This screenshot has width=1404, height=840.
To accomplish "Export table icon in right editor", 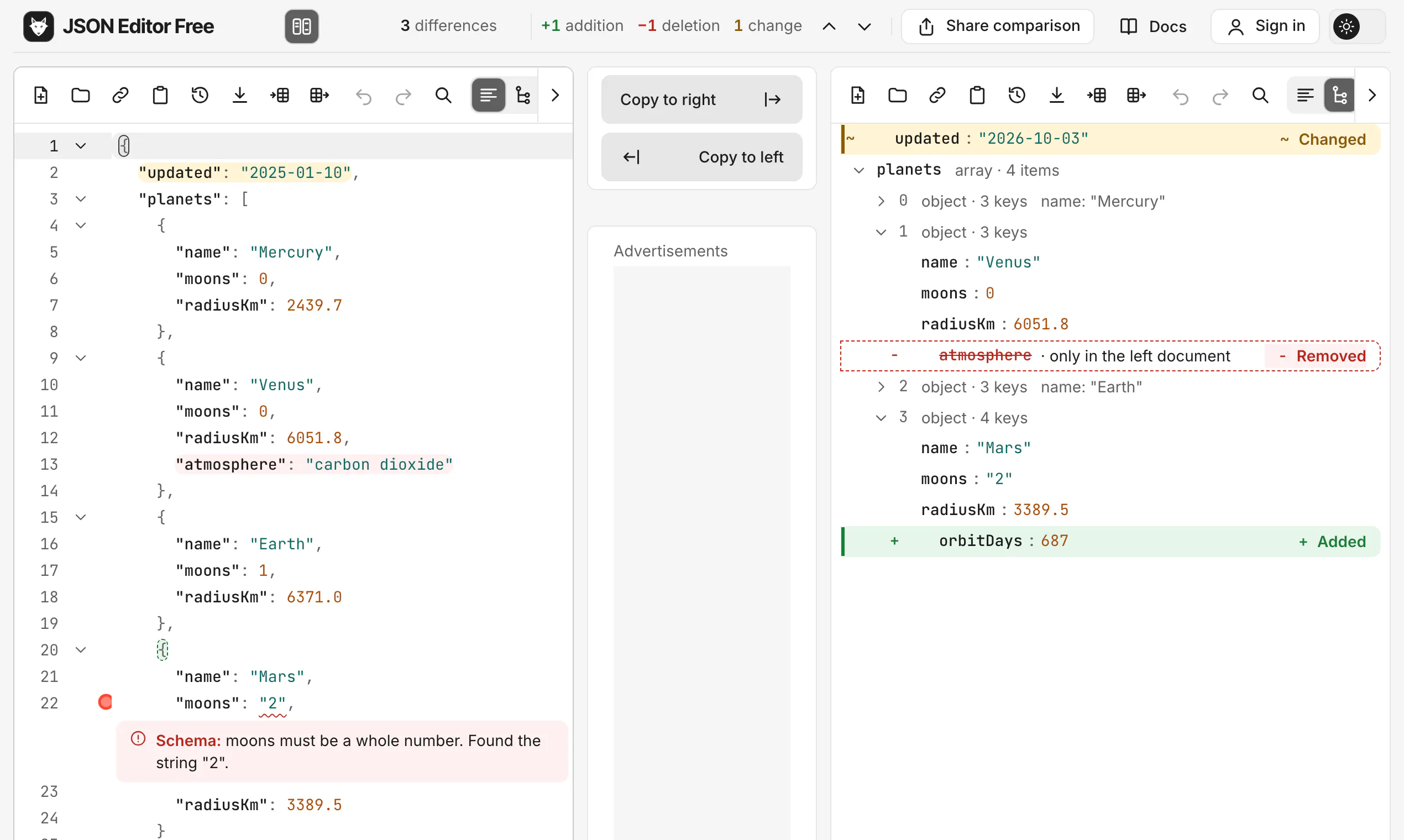I will (x=1136, y=95).
